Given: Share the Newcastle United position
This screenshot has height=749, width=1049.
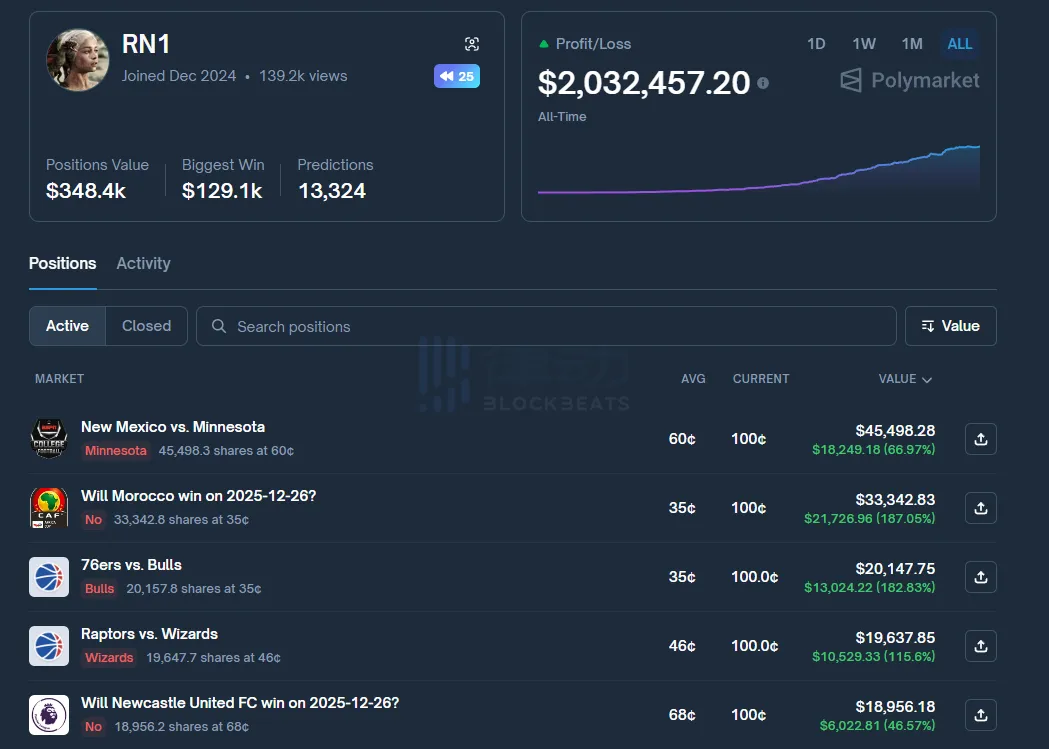Looking at the screenshot, I should 980,715.
